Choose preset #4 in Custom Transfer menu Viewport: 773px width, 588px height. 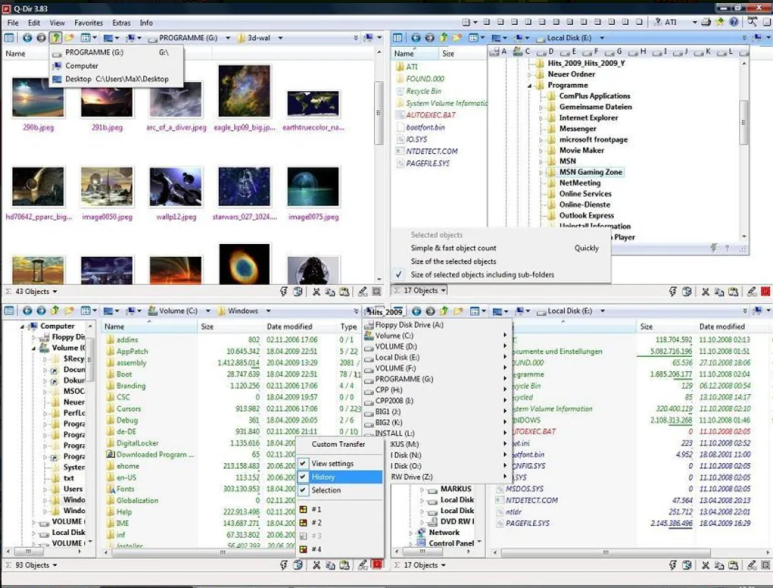(340, 549)
